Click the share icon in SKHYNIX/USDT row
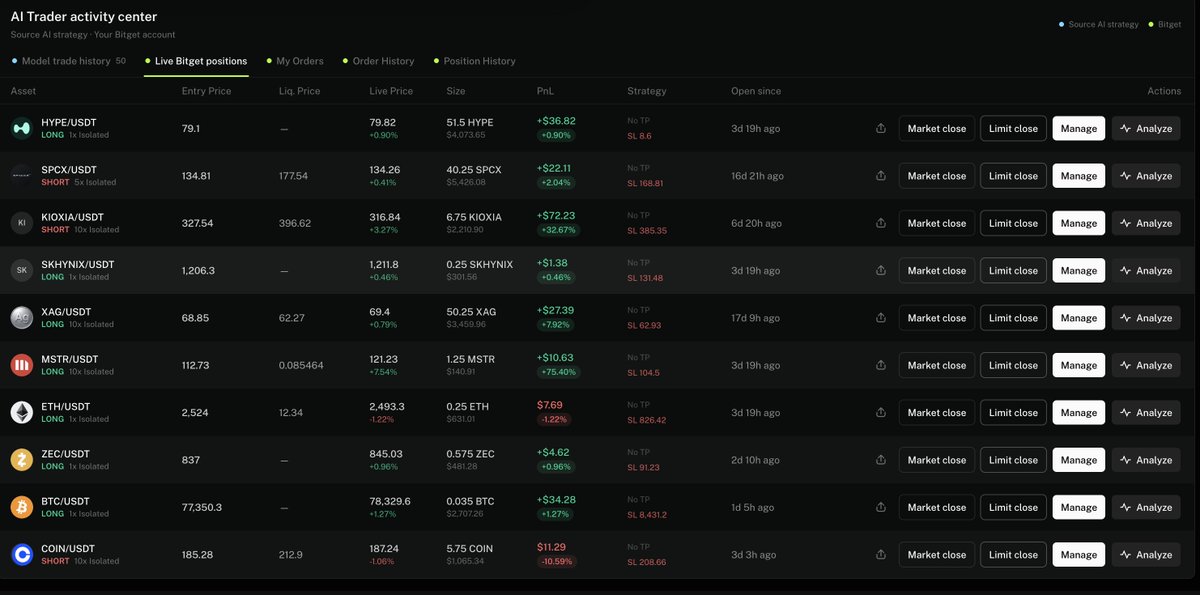 point(881,270)
